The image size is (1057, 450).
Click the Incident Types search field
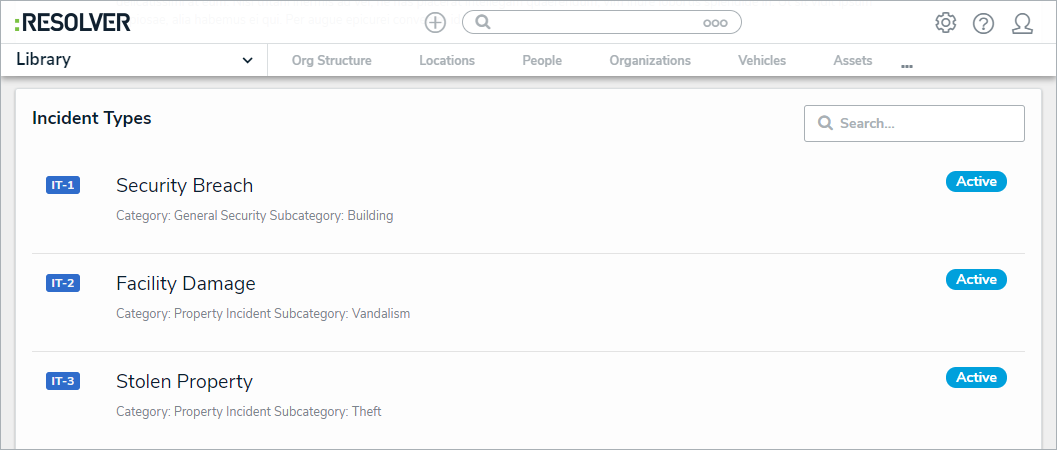click(x=925, y=123)
